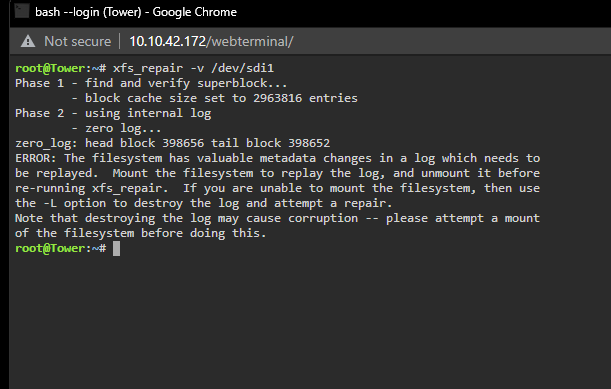Click the '- zero log...' line
Viewport: 611px width, 389px height.
coord(117,128)
